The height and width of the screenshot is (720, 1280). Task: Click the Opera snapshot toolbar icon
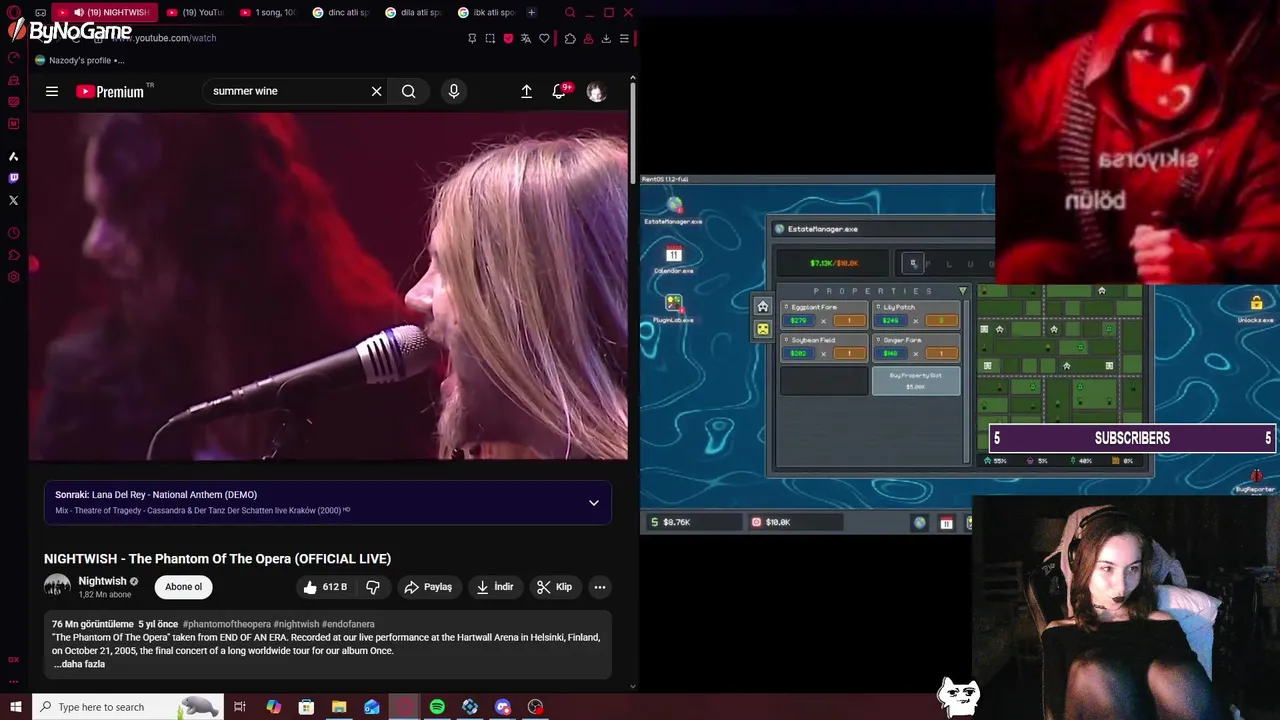[490, 38]
